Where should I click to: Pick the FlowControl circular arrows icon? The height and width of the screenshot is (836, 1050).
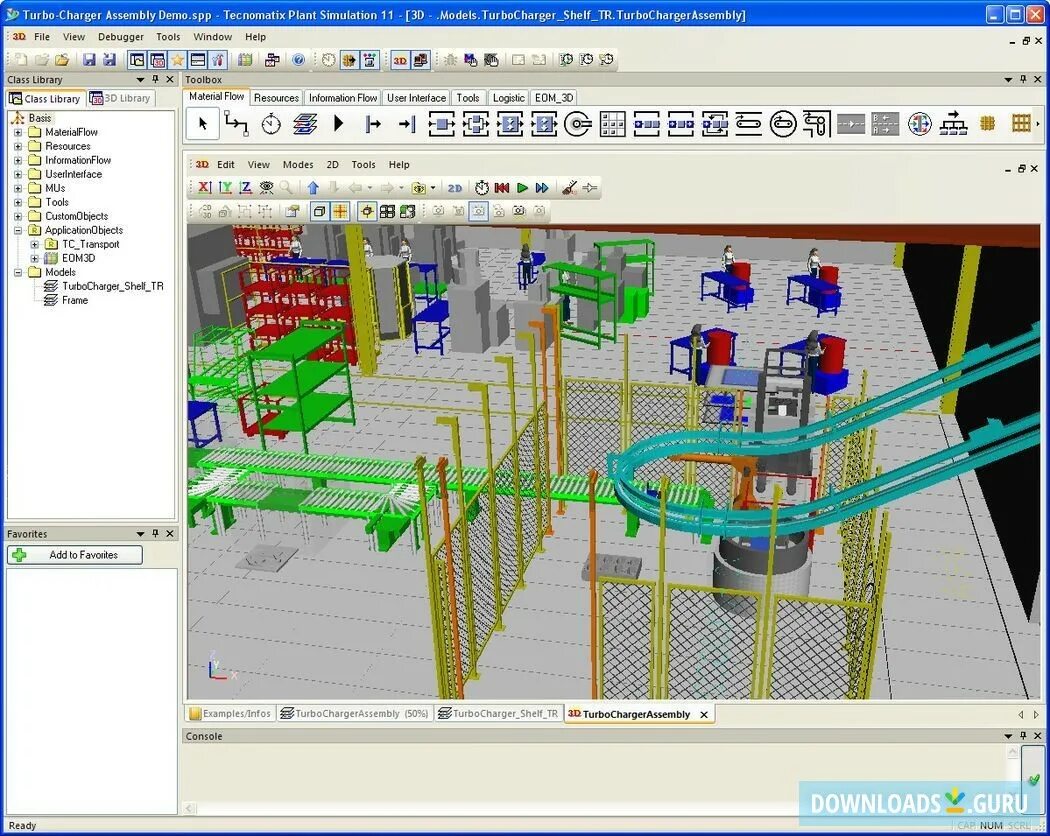919,124
